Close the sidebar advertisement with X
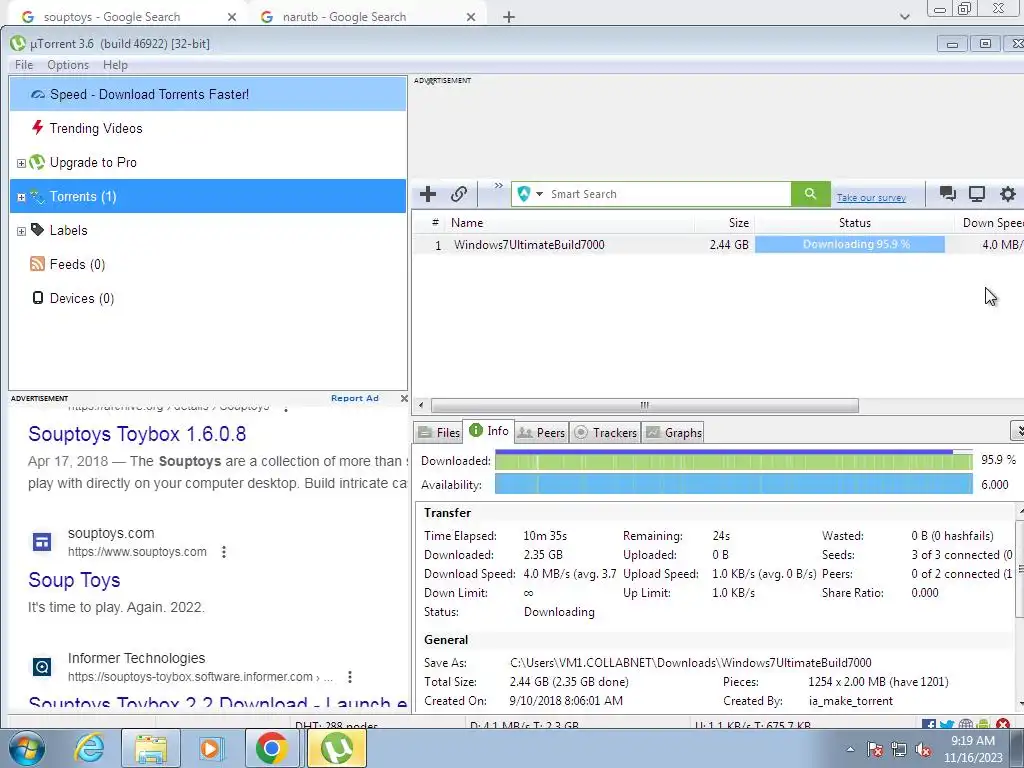This screenshot has width=1024, height=768. 404,398
